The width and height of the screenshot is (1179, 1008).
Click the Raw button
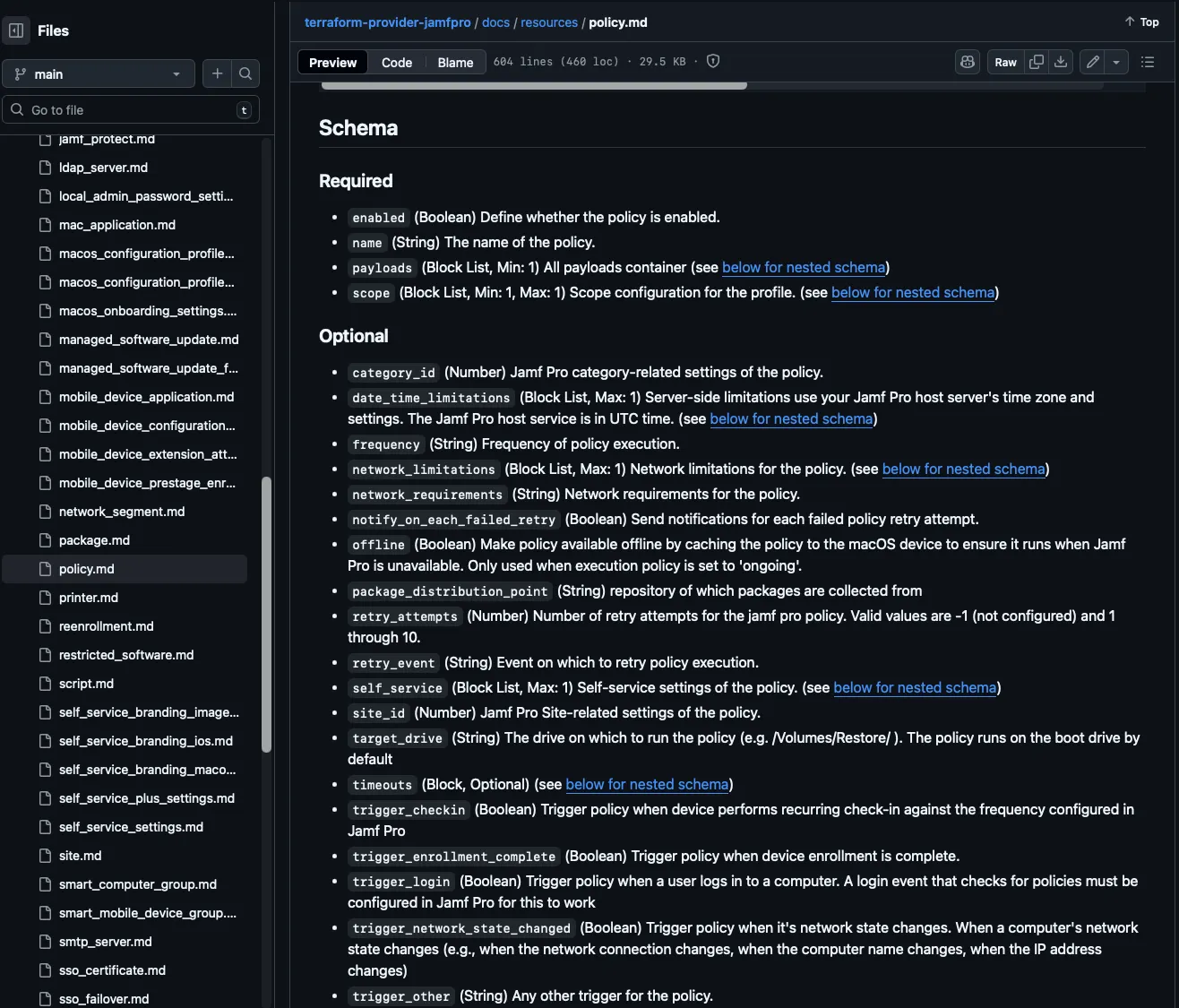click(1005, 62)
